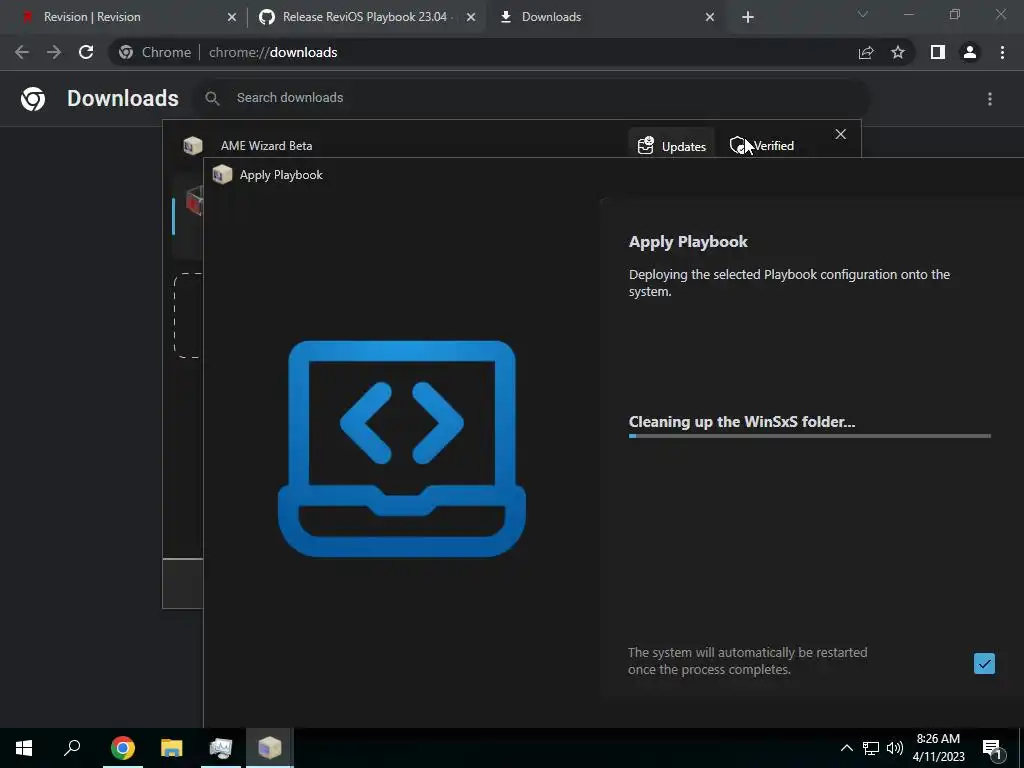Click the Chrome logo beside Downloads heading
The height and width of the screenshot is (768, 1024).
[33, 99]
